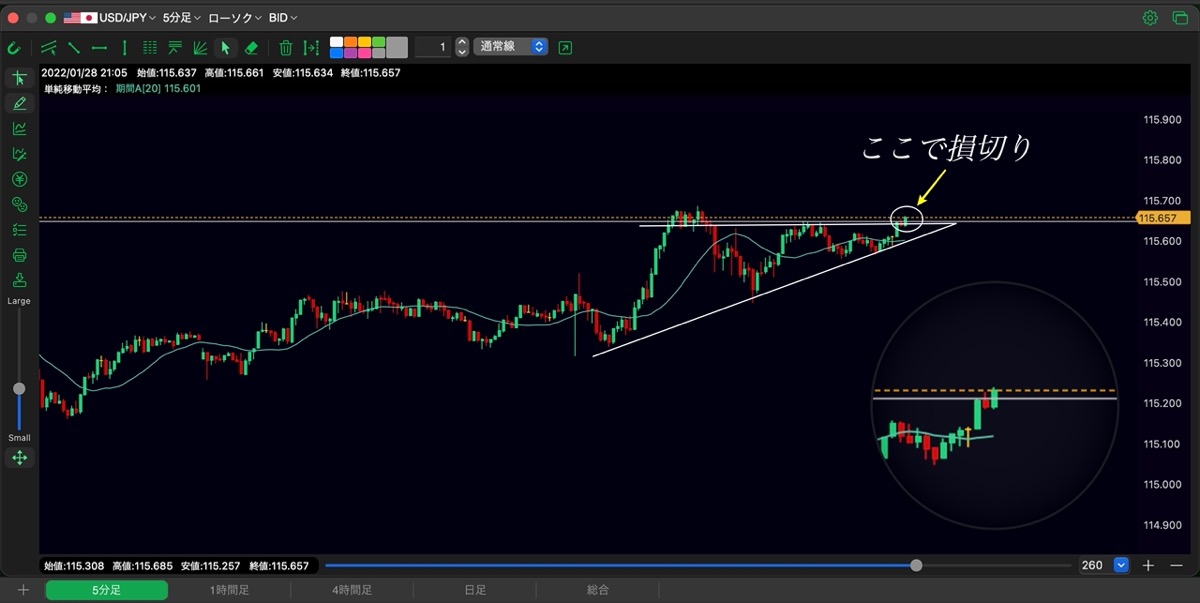
Task: Switch to the 日足 tab
Action: click(x=475, y=590)
